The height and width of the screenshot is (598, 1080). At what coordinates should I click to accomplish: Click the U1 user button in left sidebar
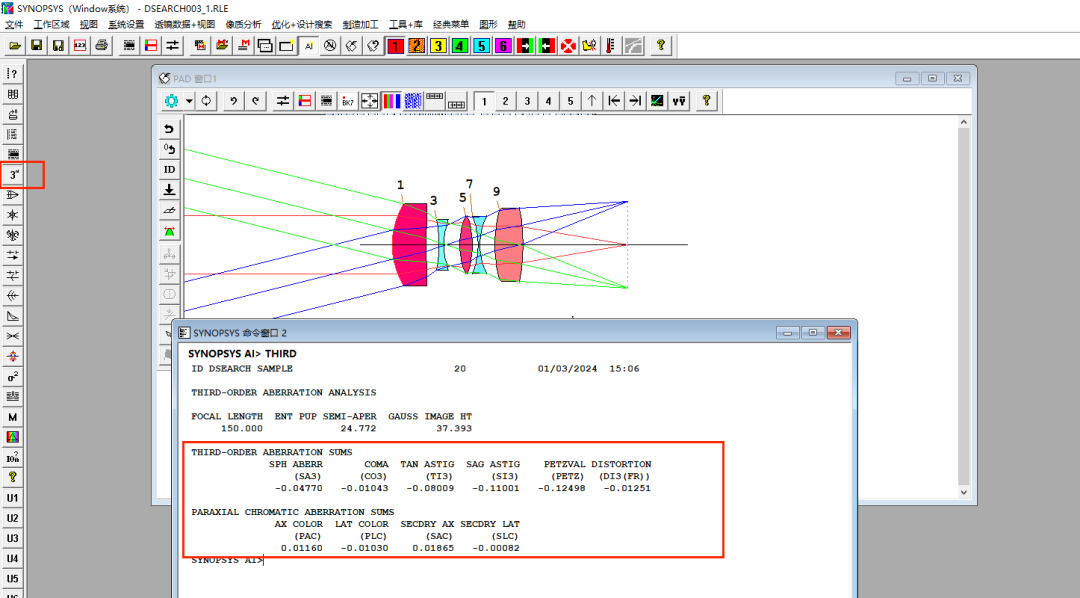point(13,497)
